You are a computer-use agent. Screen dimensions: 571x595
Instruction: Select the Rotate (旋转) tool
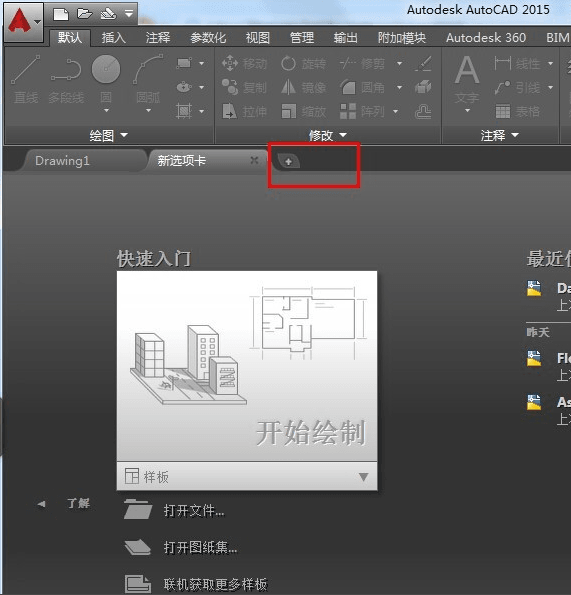pyautogui.click(x=303, y=63)
